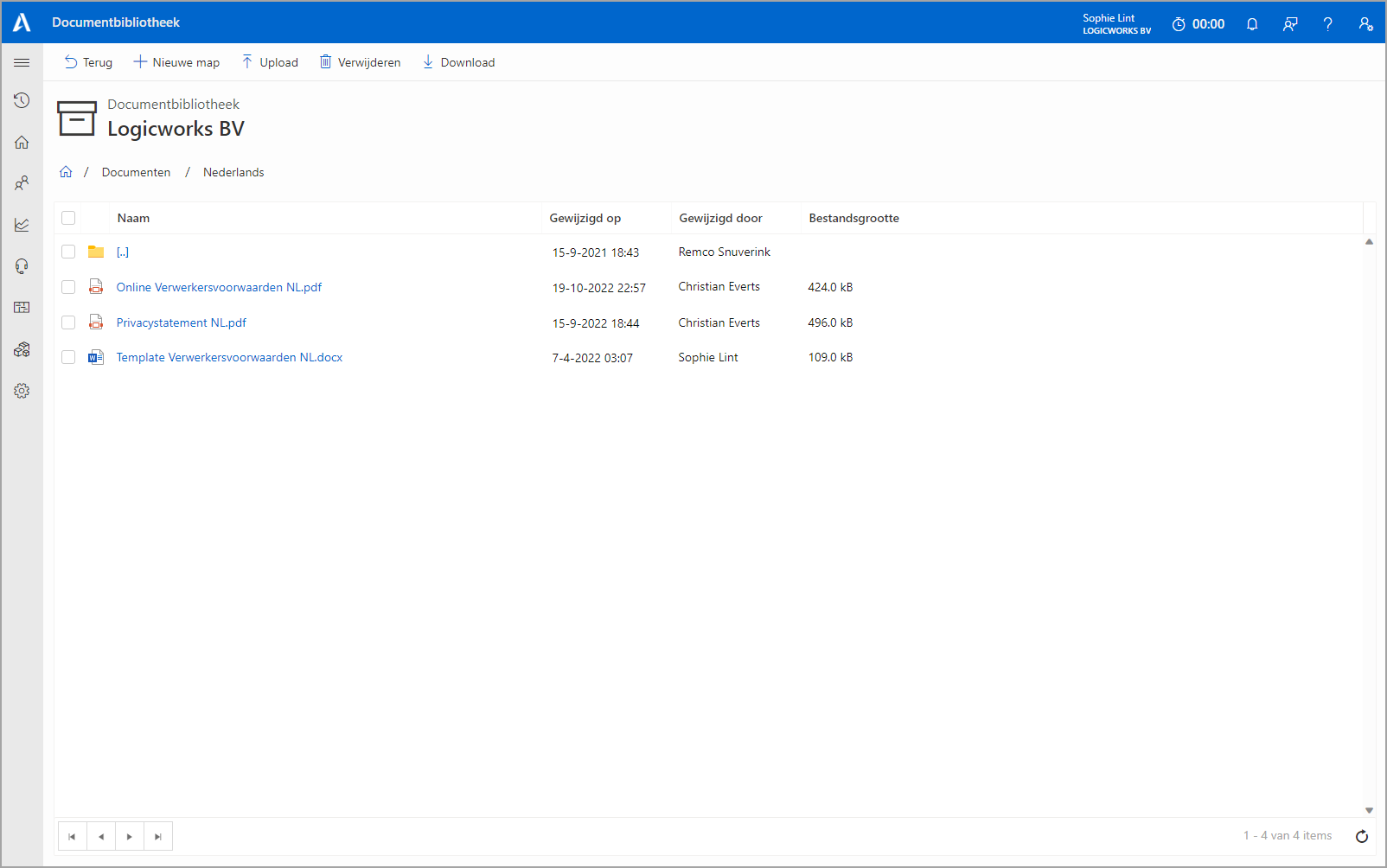Image resolution: width=1387 pixels, height=868 pixels.
Task: Tick the select-all checkbox in header
Action: click(x=68, y=218)
